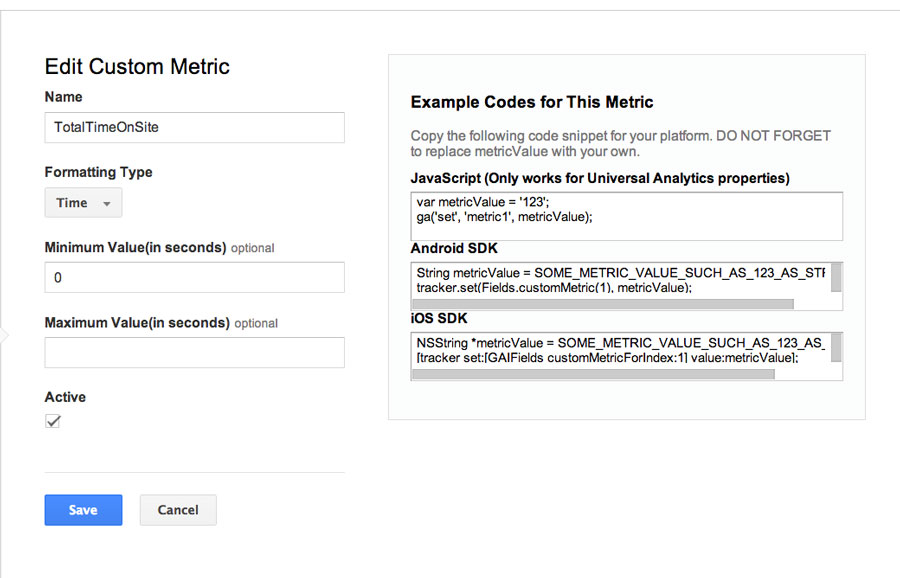Click the Android SDK vertical scrollbar
900x578 pixels.
click(x=836, y=278)
